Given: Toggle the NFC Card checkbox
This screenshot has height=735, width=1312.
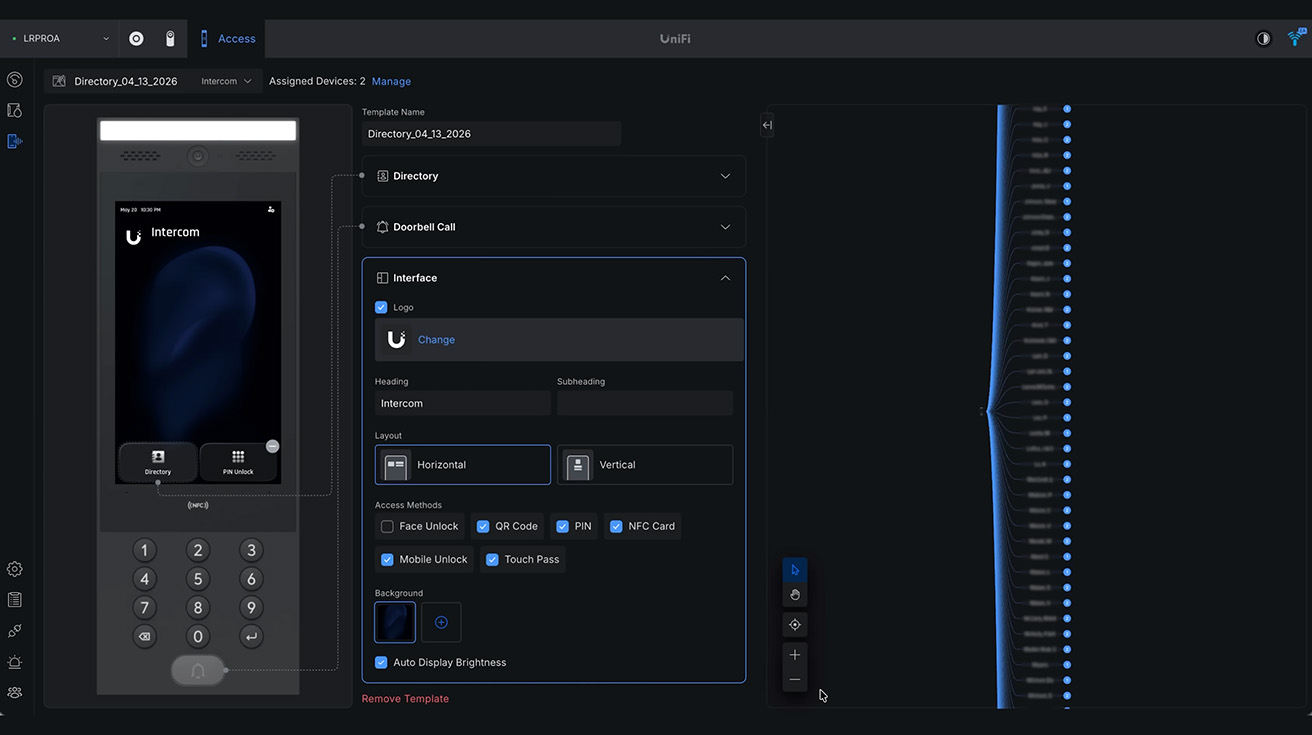Looking at the screenshot, I should click(x=616, y=526).
